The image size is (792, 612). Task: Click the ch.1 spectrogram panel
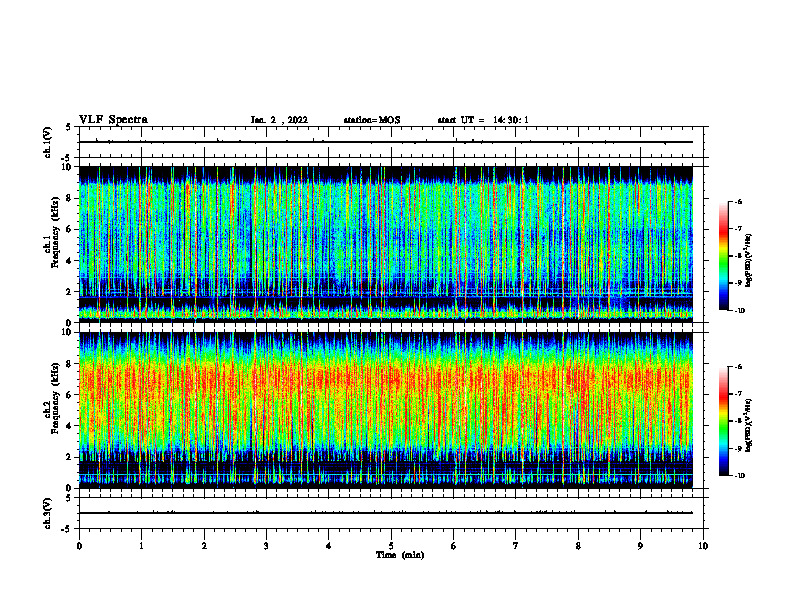pyautogui.click(x=386, y=244)
